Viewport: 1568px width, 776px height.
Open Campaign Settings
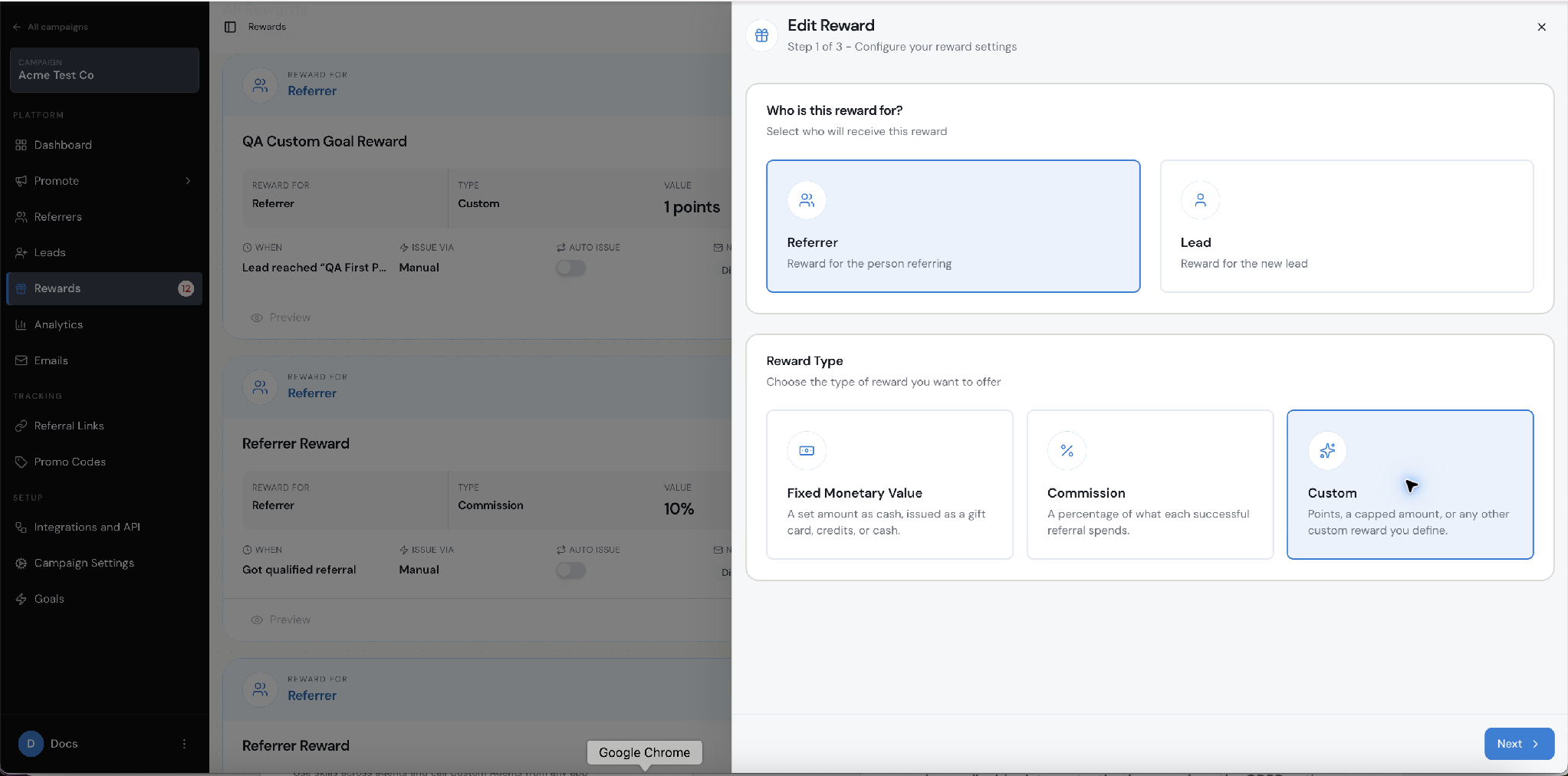point(104,563)
